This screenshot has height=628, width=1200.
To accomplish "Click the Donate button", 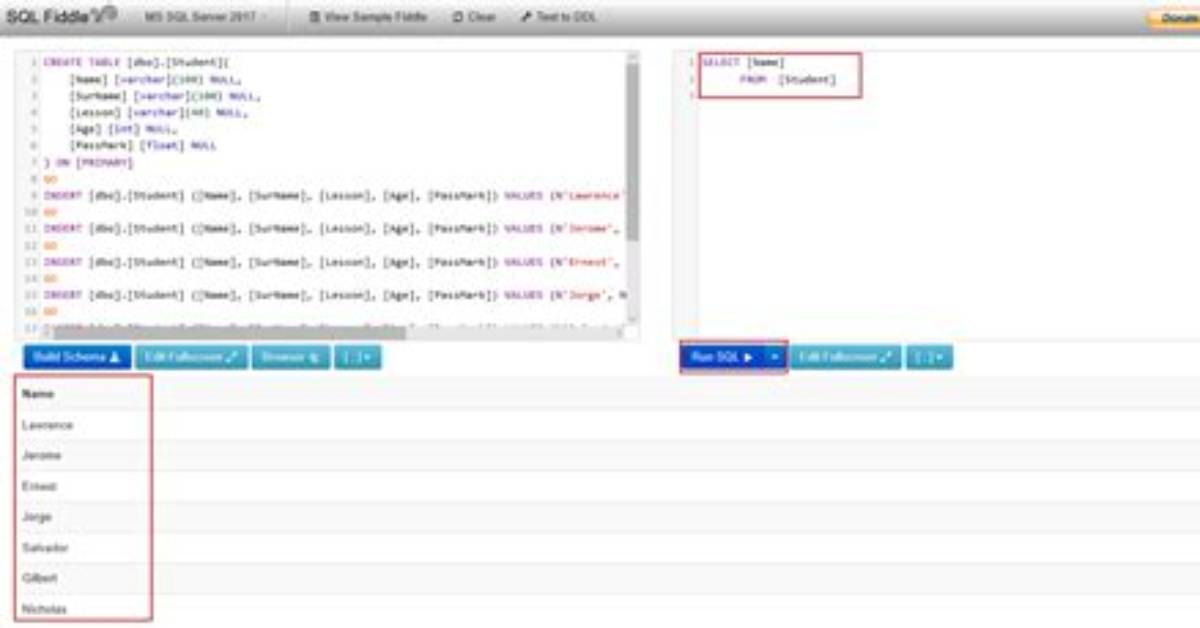I will click(1174, 19).
